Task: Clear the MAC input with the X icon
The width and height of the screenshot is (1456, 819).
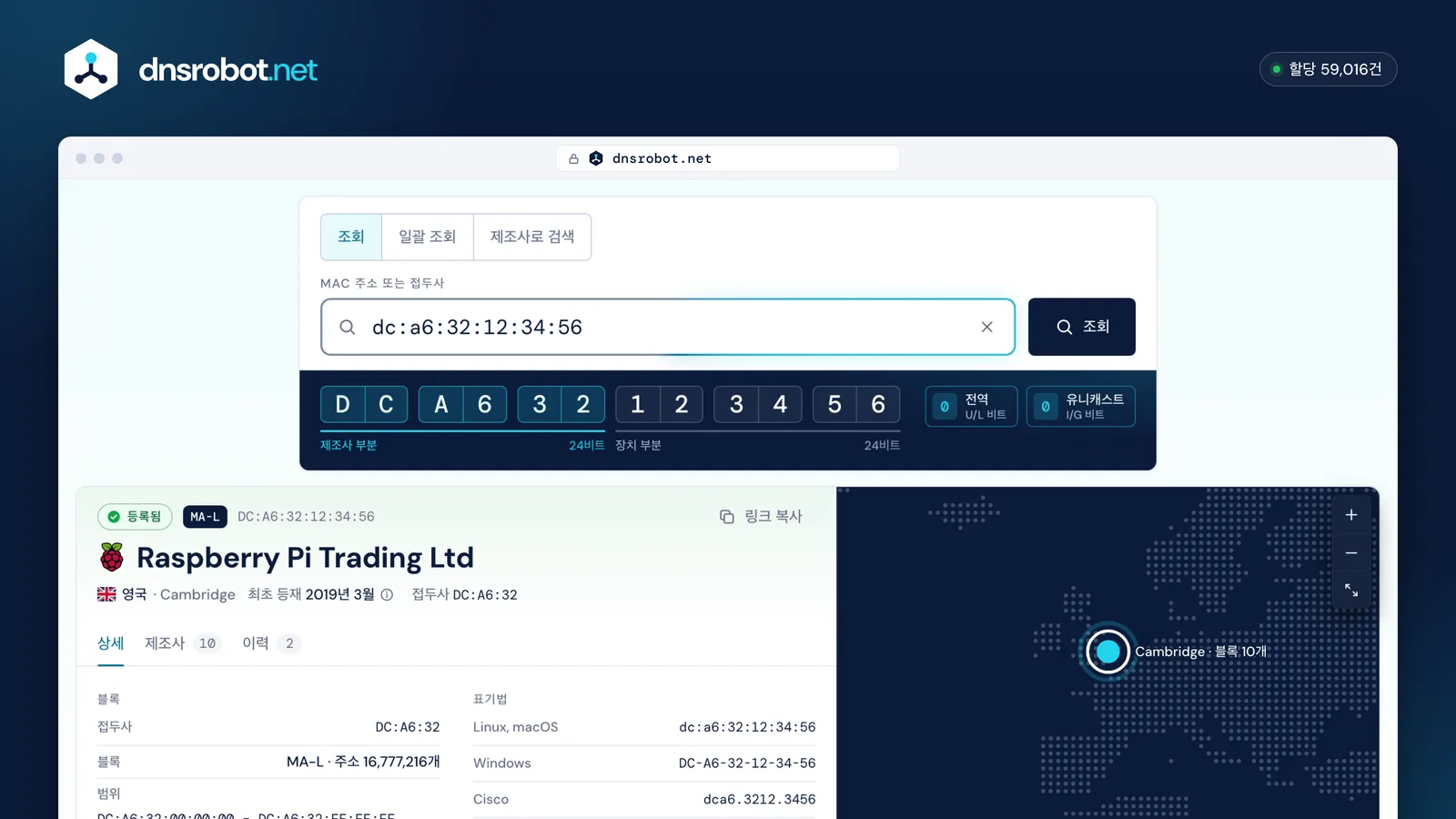Action: [986, 327]
